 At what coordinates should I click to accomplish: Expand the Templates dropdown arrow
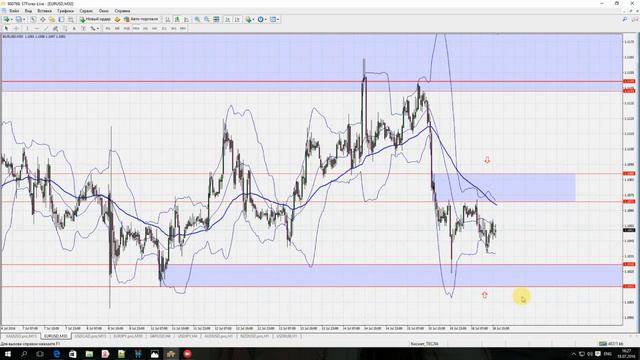tap(278, 19)
